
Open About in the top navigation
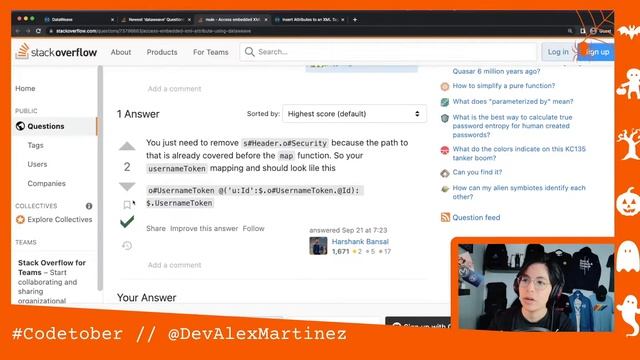(x=121, y=52)
